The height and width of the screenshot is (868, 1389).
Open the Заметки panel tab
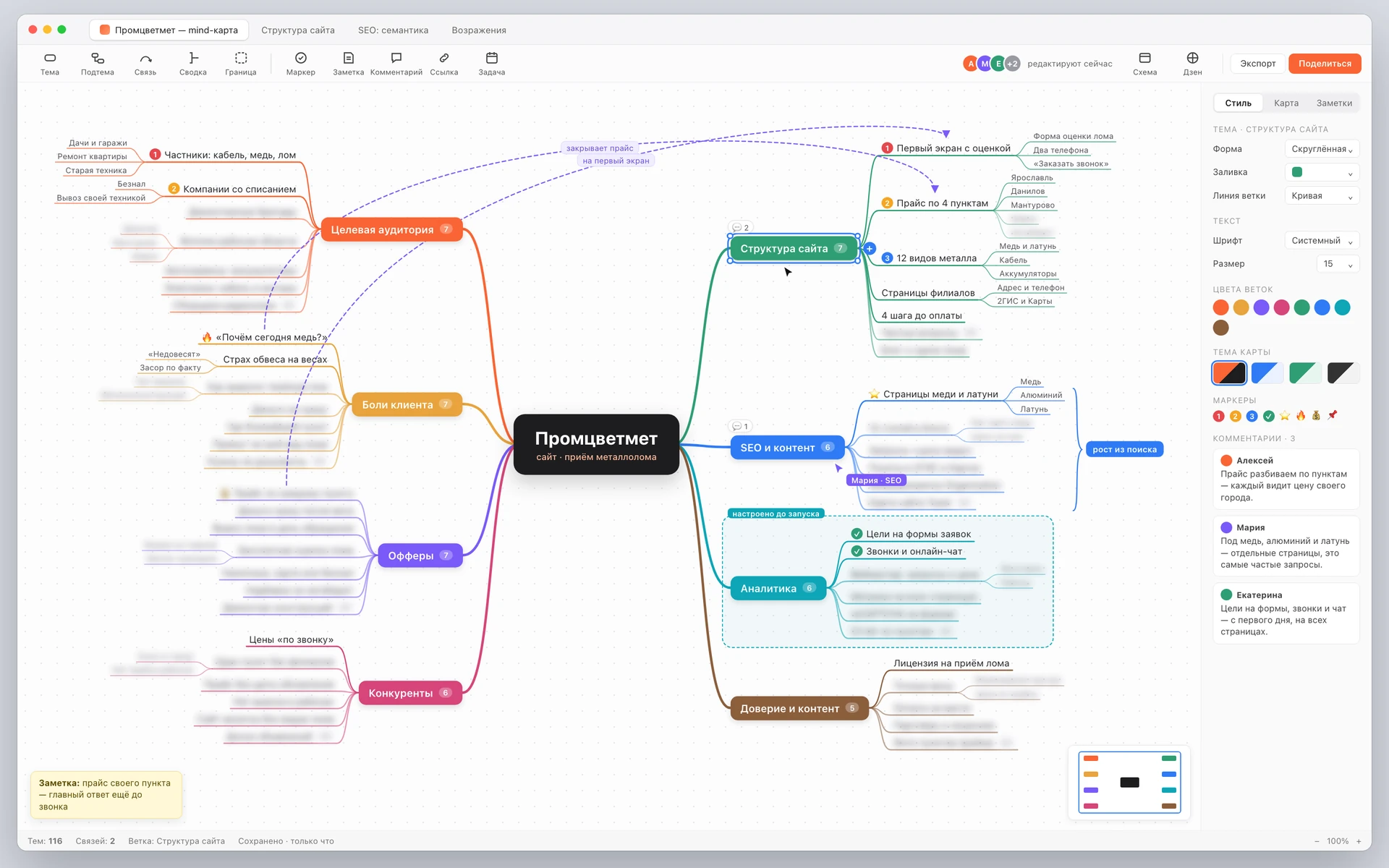click(x=1334, y=103)
